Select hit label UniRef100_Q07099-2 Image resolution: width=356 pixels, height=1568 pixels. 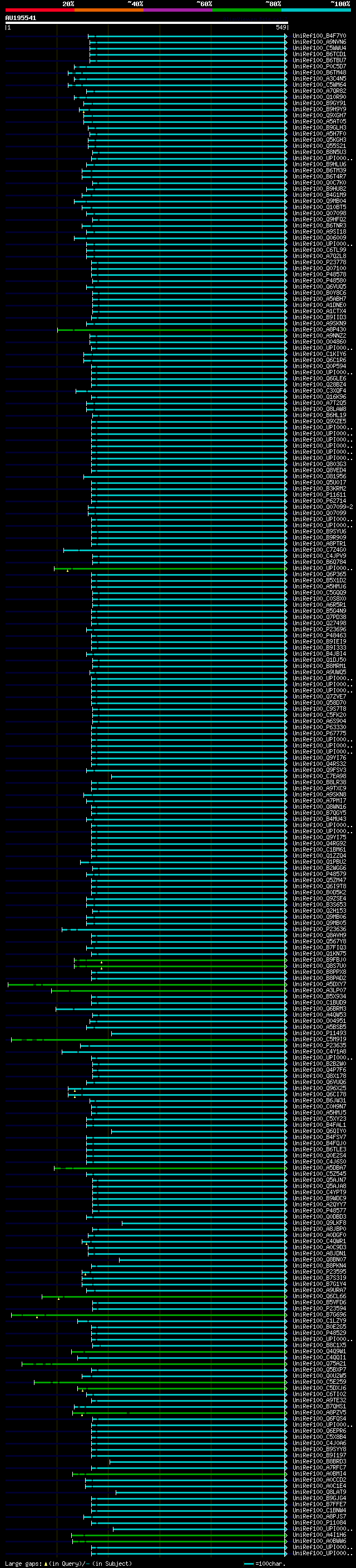point(323,507)
